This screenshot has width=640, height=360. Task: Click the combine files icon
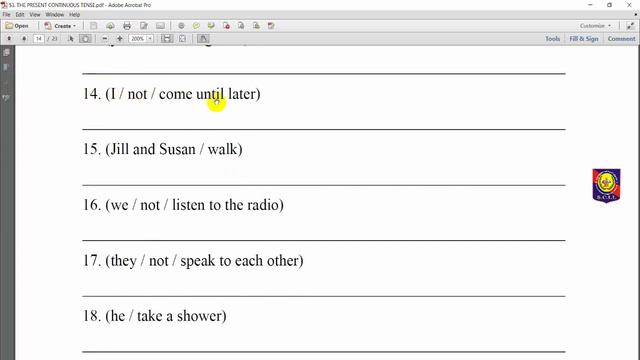[256, 26]
